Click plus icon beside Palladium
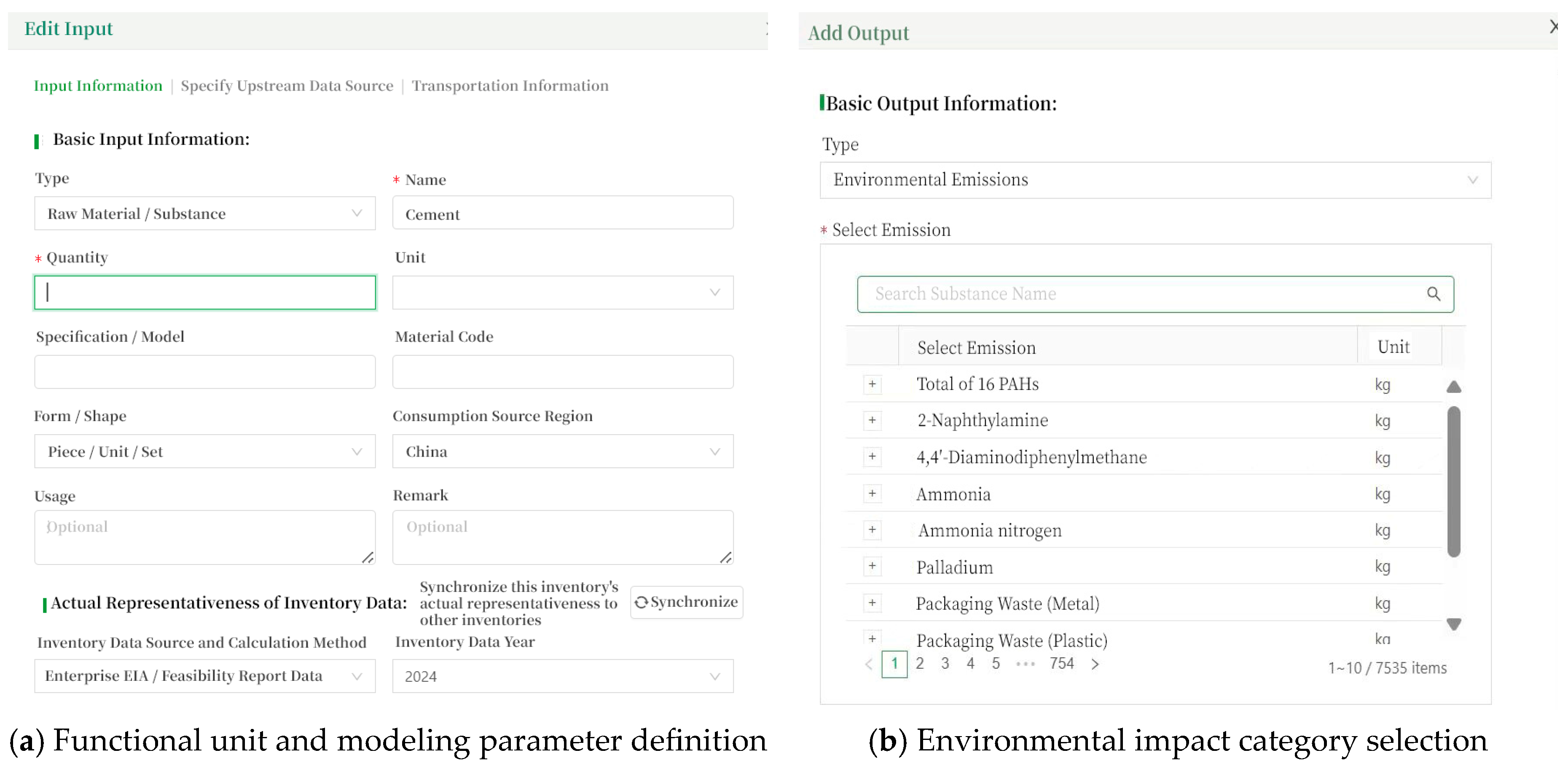Image resolution: width=1568 pixels, height=769 pixels. tap(872, 566)
